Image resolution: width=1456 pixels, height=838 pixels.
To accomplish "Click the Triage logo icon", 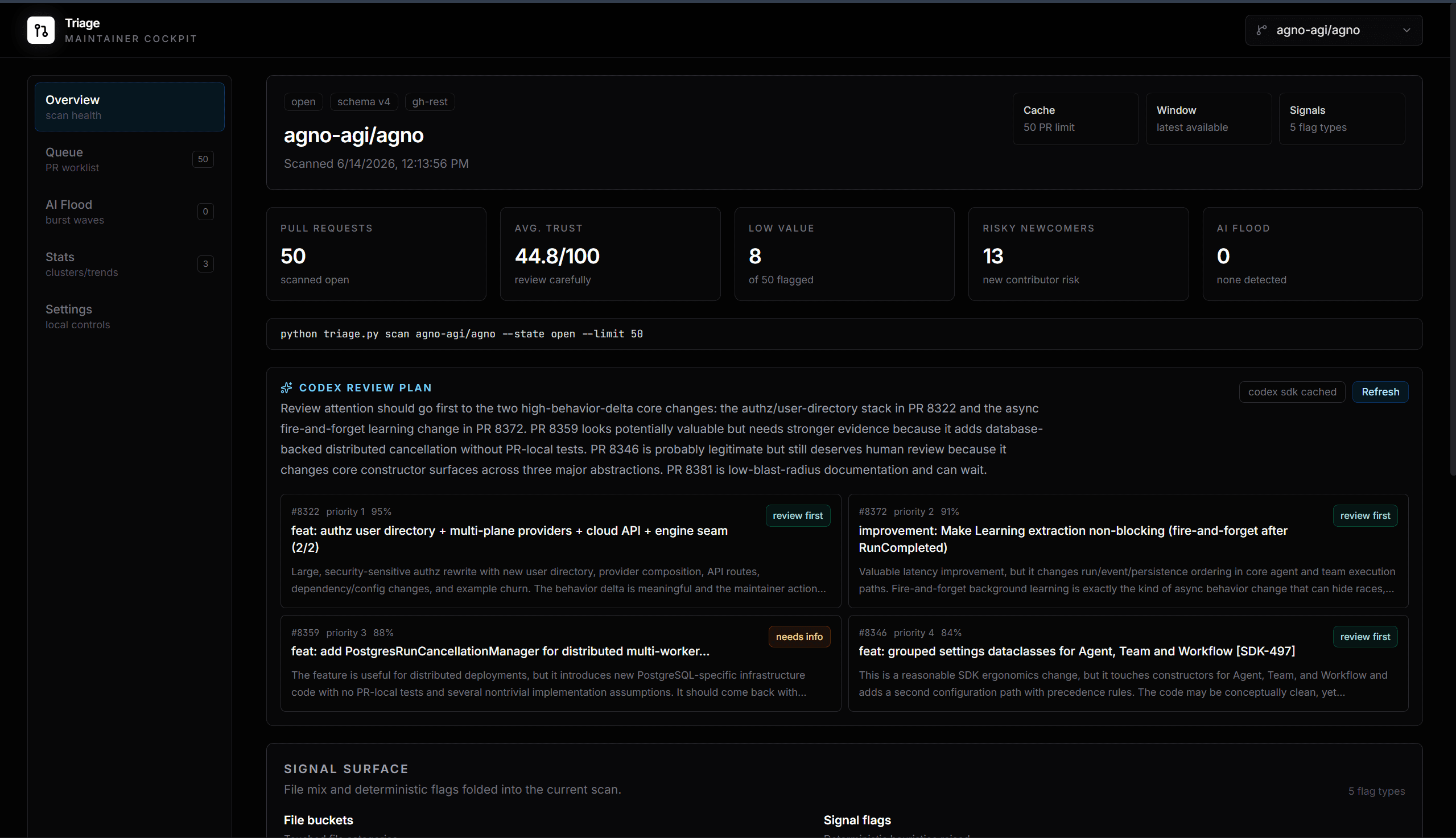I will click(41, 30).
